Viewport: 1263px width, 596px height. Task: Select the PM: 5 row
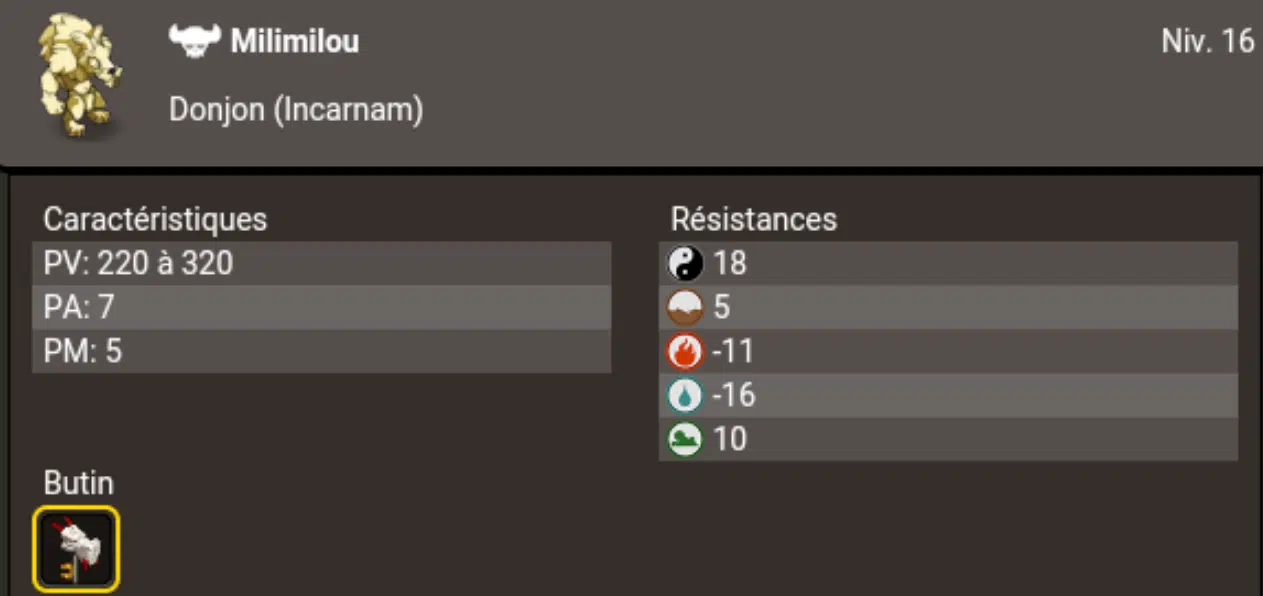[x=321, y=352]
